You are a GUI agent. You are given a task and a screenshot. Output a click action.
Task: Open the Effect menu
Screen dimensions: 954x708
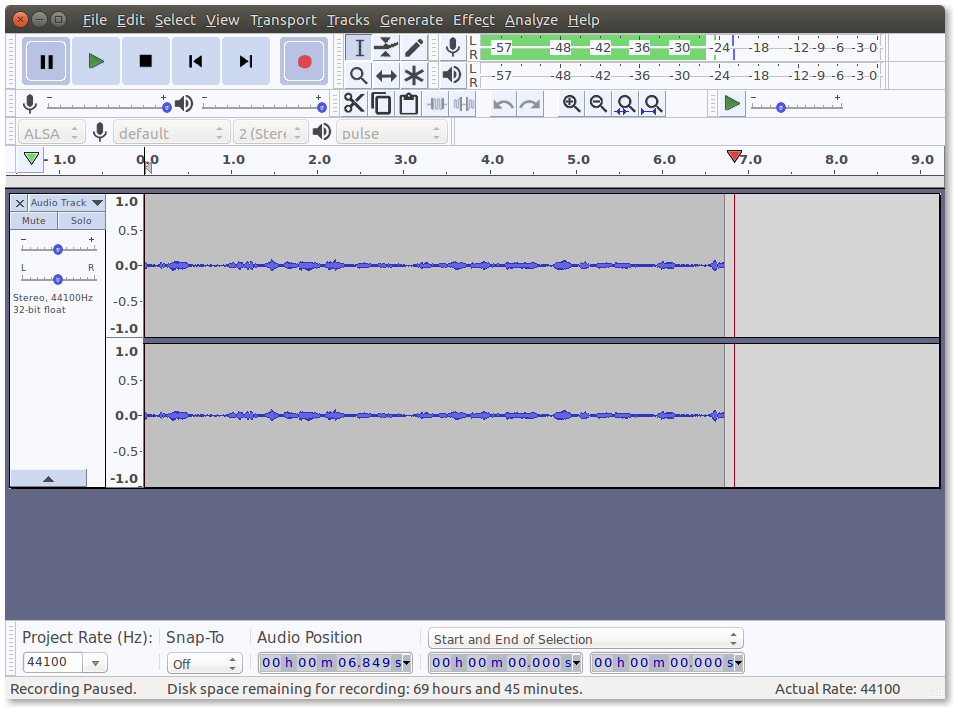[473, 20]
